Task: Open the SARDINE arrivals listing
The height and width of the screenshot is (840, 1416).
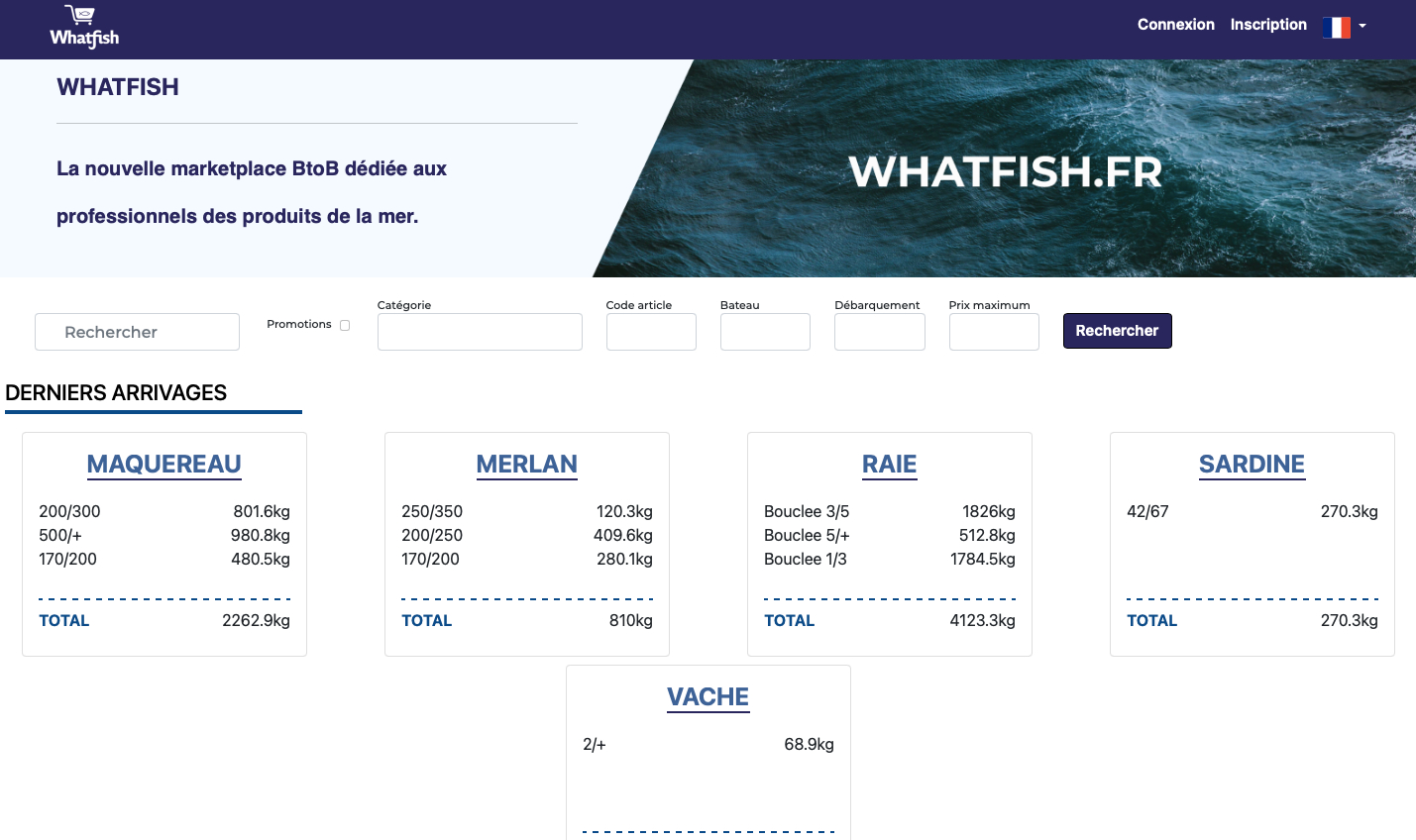Action: pyautogui.click(x=1252, y=464)
